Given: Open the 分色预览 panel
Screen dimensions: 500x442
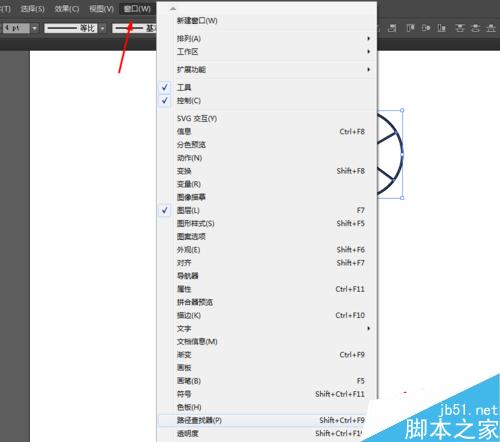Looking at the screenshot, I should [267, 145].
